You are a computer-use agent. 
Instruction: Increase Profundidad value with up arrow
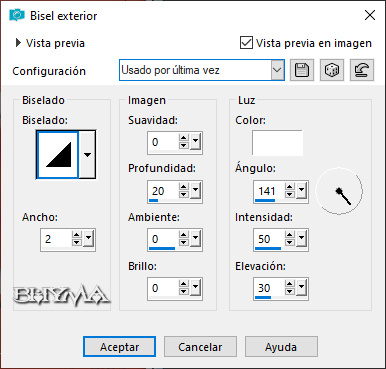(x=184, y=187)
